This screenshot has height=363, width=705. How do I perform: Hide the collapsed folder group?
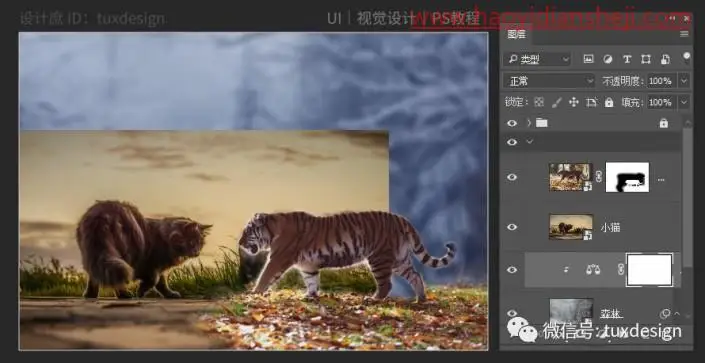[x=512, y=123]
